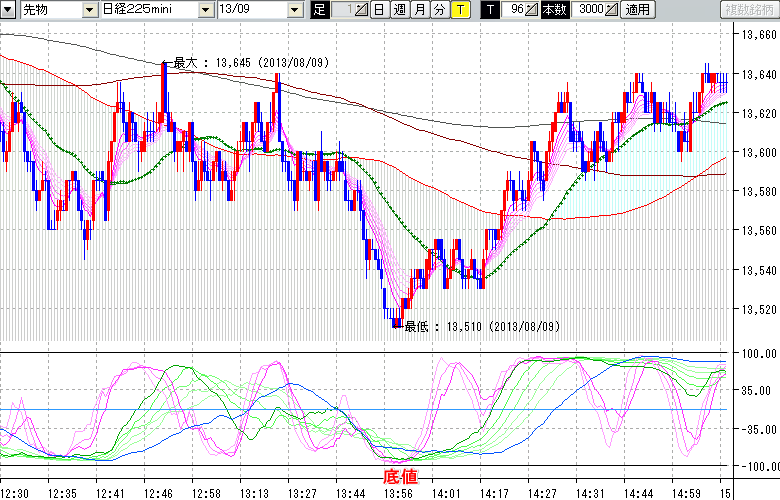
Task: Click the 足 interval field showing 1
Action: pos(343,9)
